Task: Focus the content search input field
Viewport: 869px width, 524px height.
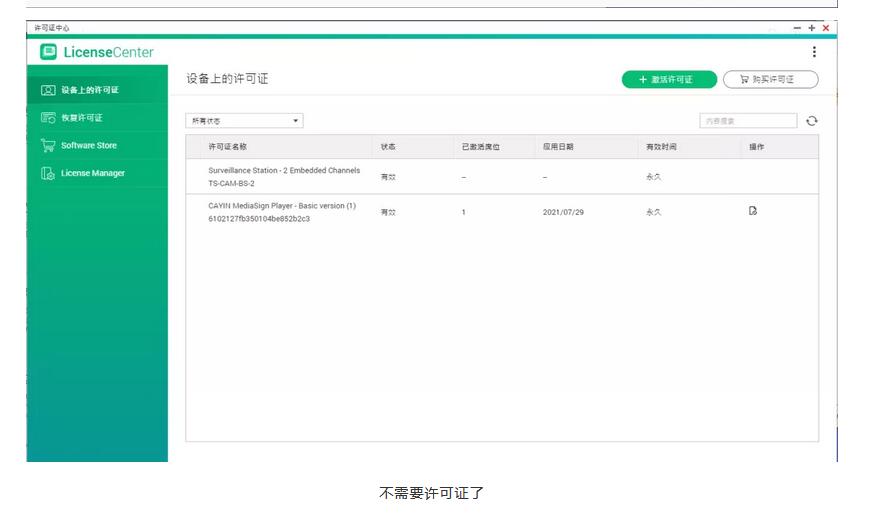Action: (748, 120)
